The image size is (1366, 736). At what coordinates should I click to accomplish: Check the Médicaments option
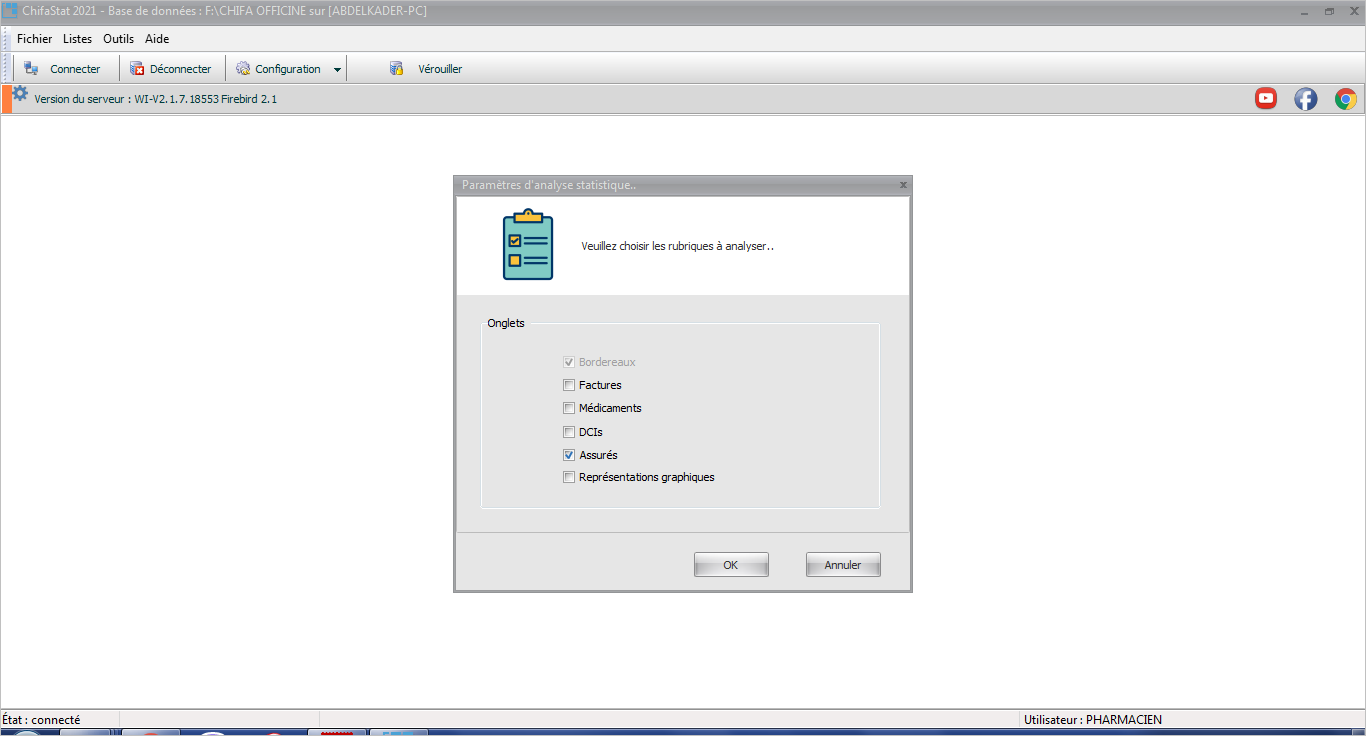coord(569,408)
